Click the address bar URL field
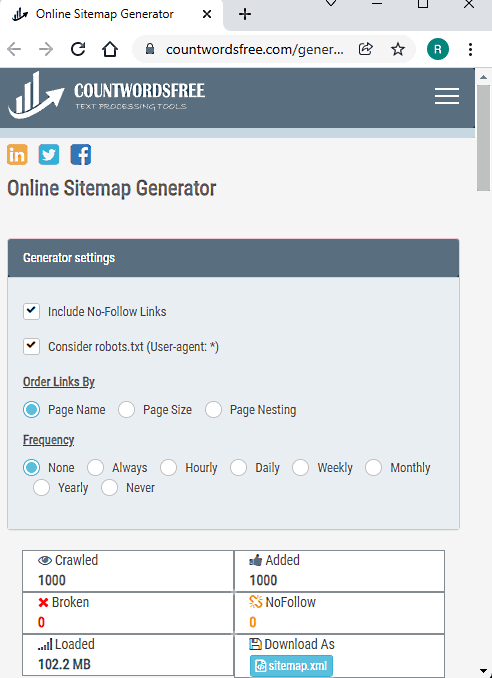The height and width of the screenshot is (678, 492). point(255,49)
